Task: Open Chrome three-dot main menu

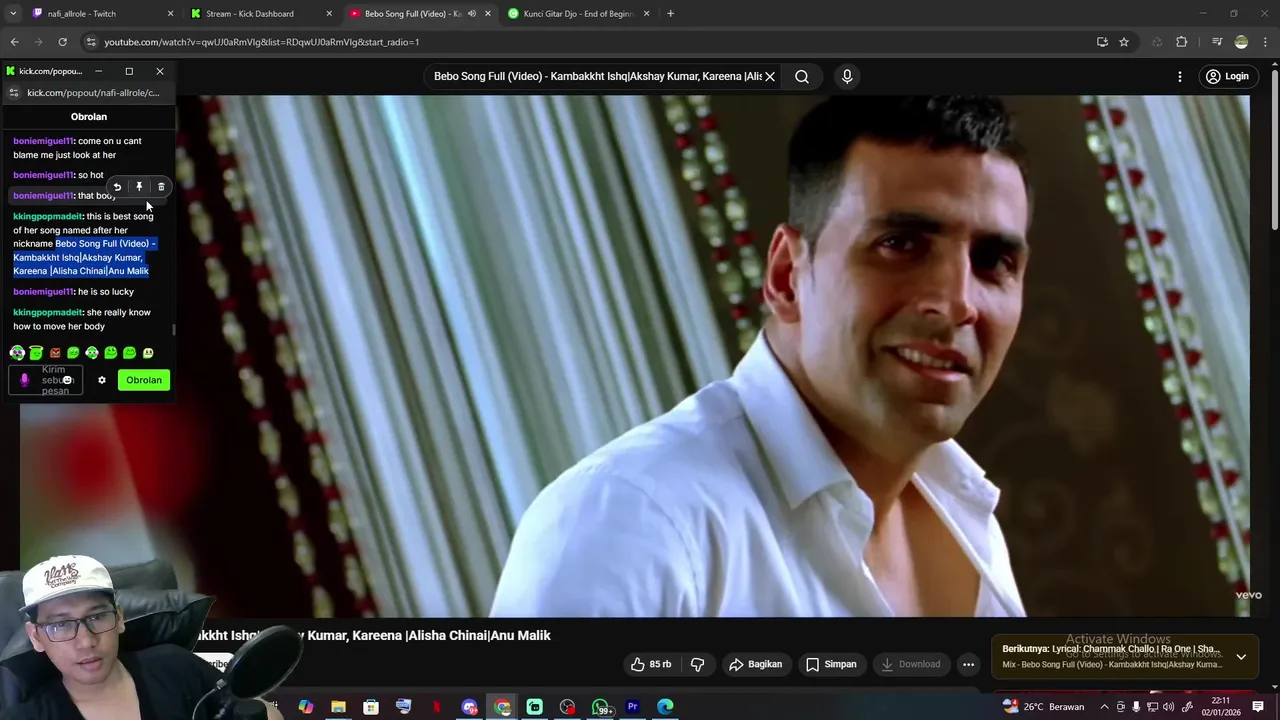Action: pos(1266,42)
